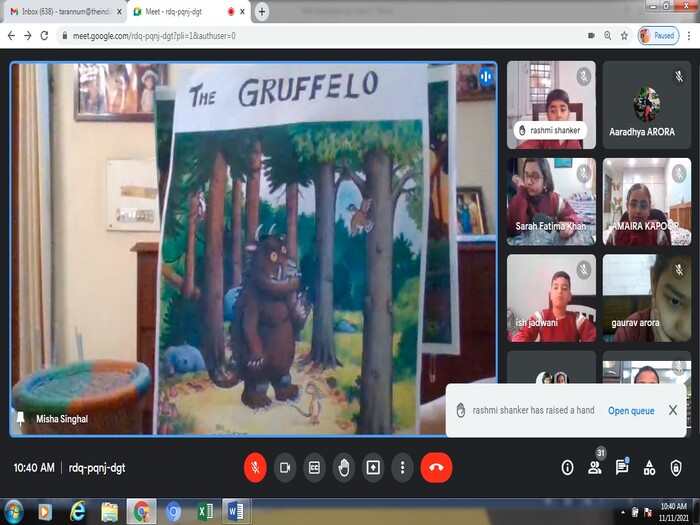Unmute the microphone in call controls
Viewport: 700px width, 525px height.
(x=255, y=467)
